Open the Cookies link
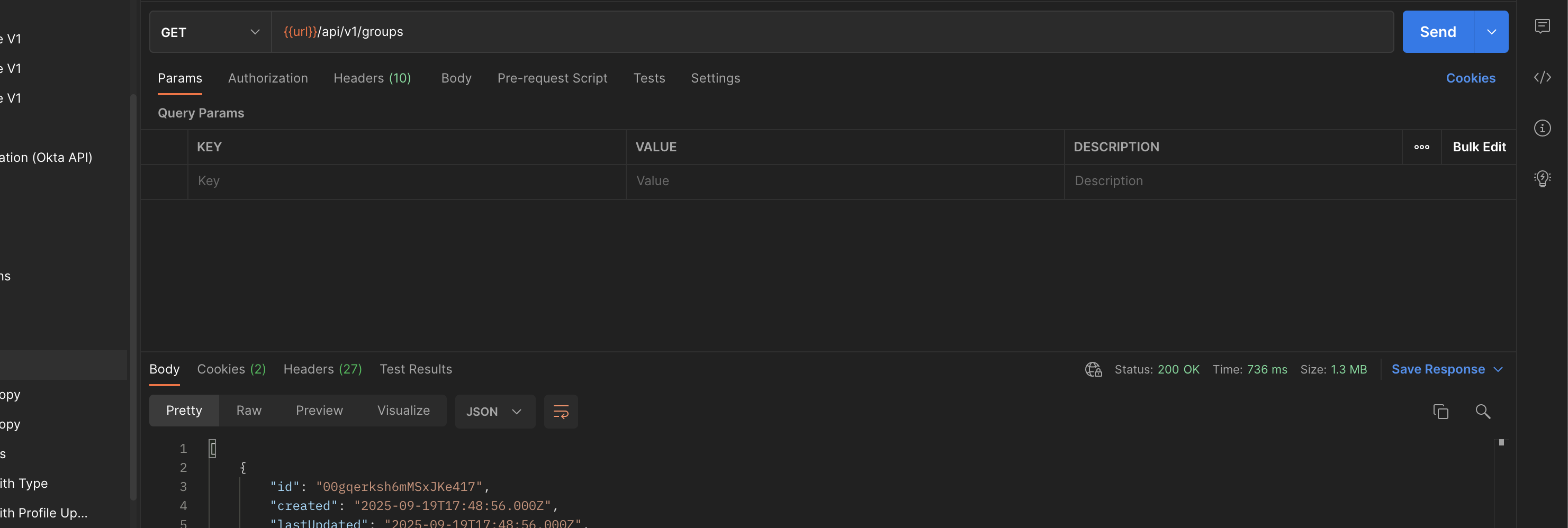The height and width of the screenshot is (528, 1568). pyautogui.click(x=1470, y=78)
